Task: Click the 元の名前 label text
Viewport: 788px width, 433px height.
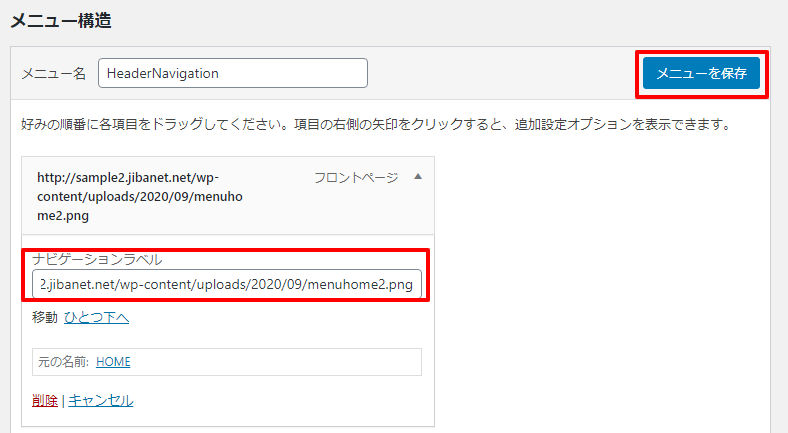Action: [64, 362]
